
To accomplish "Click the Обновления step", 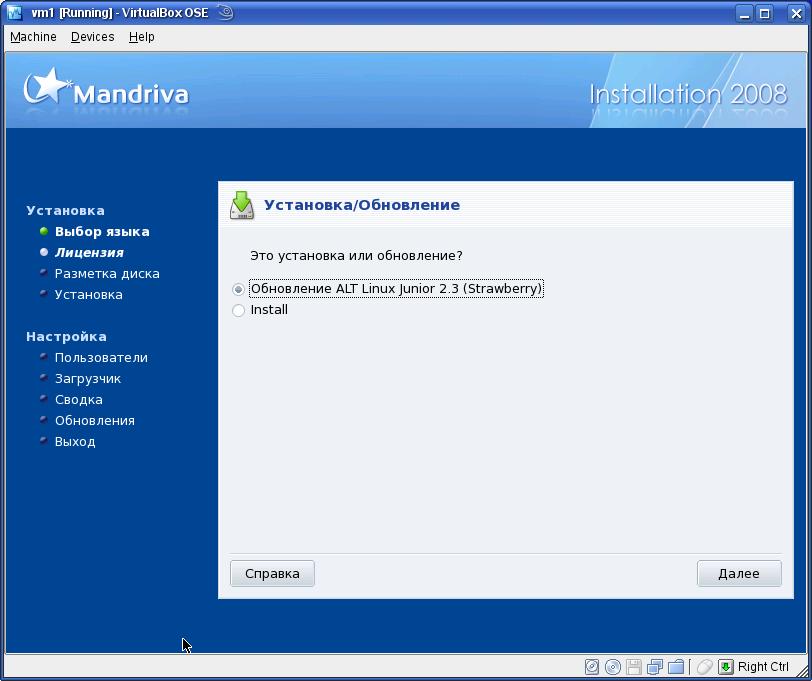I will pyautogui.click(x=95, y=421).
